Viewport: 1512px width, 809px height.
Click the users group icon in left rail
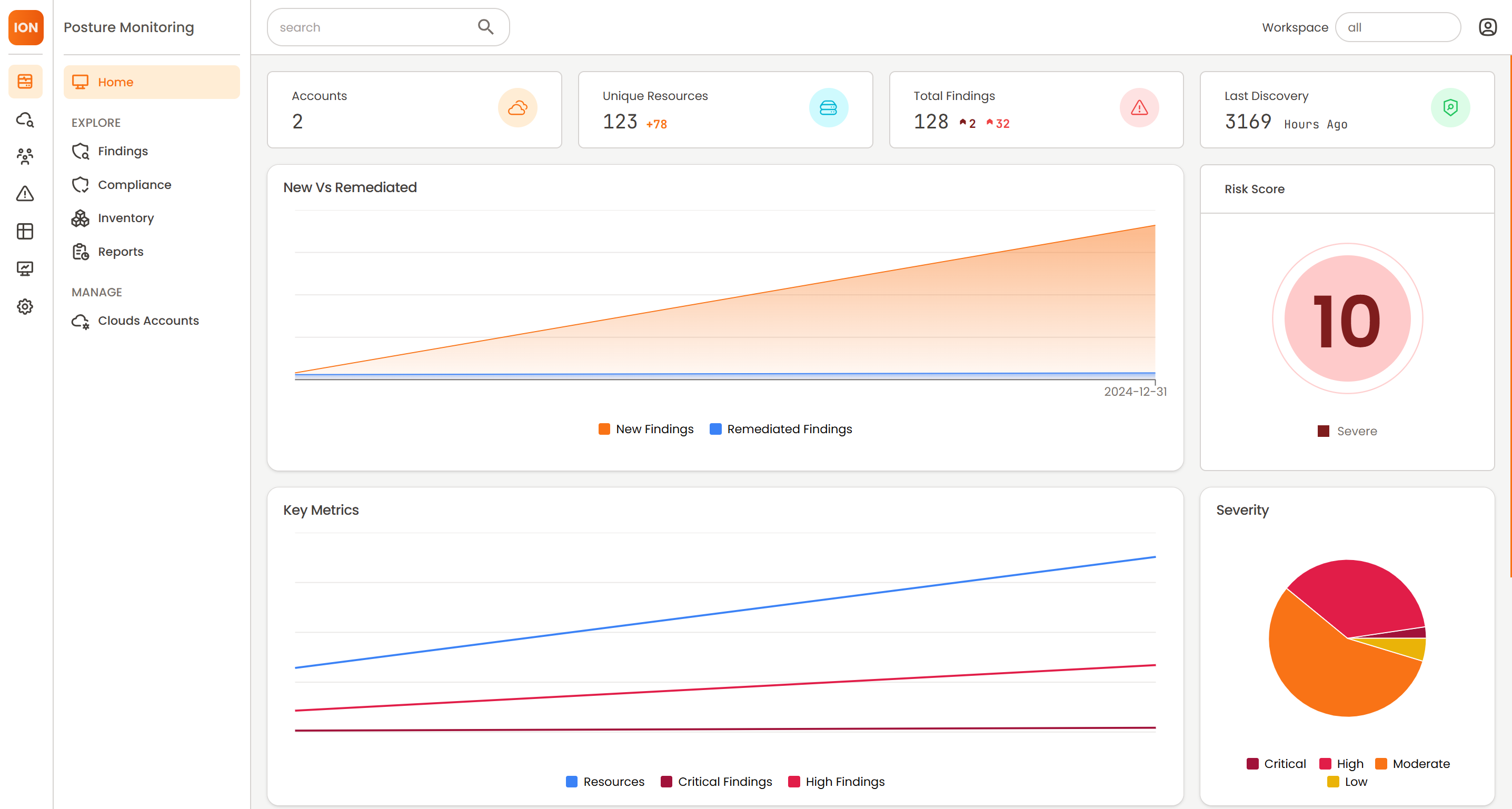coord(25,156)
